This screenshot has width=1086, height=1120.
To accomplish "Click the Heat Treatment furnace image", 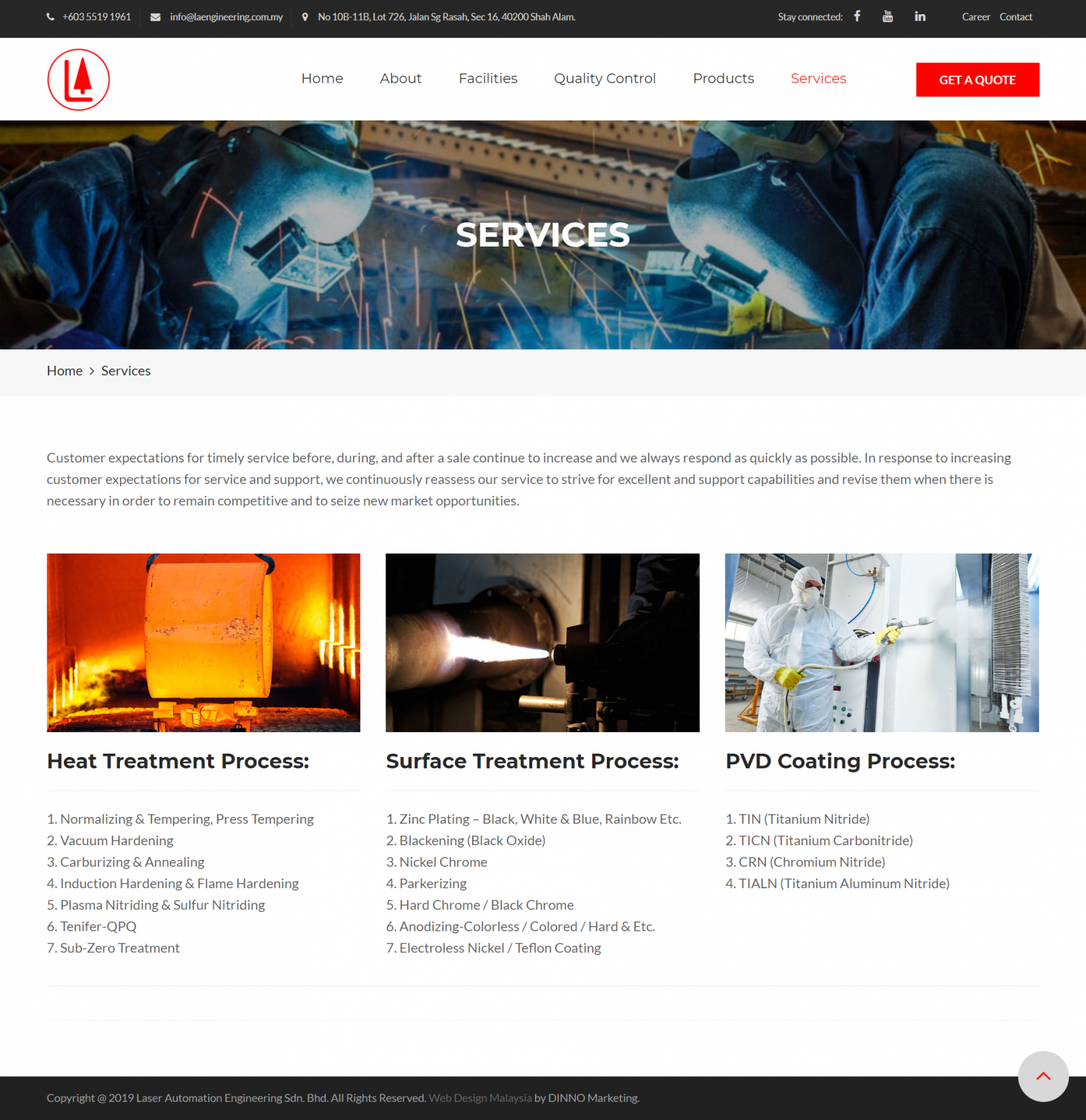I will [203, 643].
